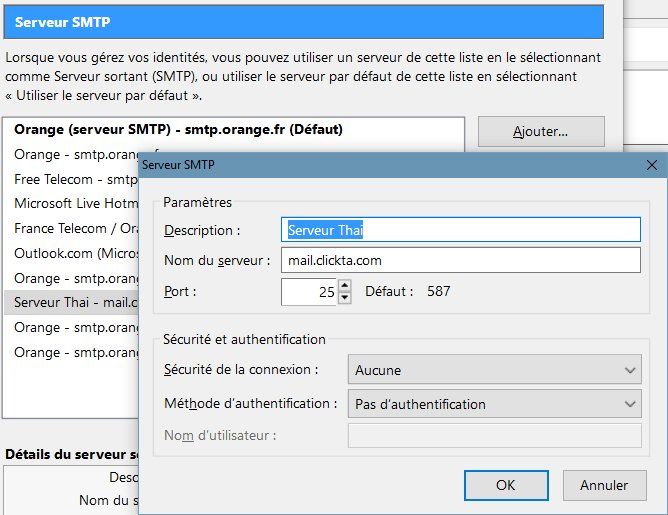668x515 pixels.
Task: Close the Serveur SMTP dialog
Action: click(x=652, y=165)
